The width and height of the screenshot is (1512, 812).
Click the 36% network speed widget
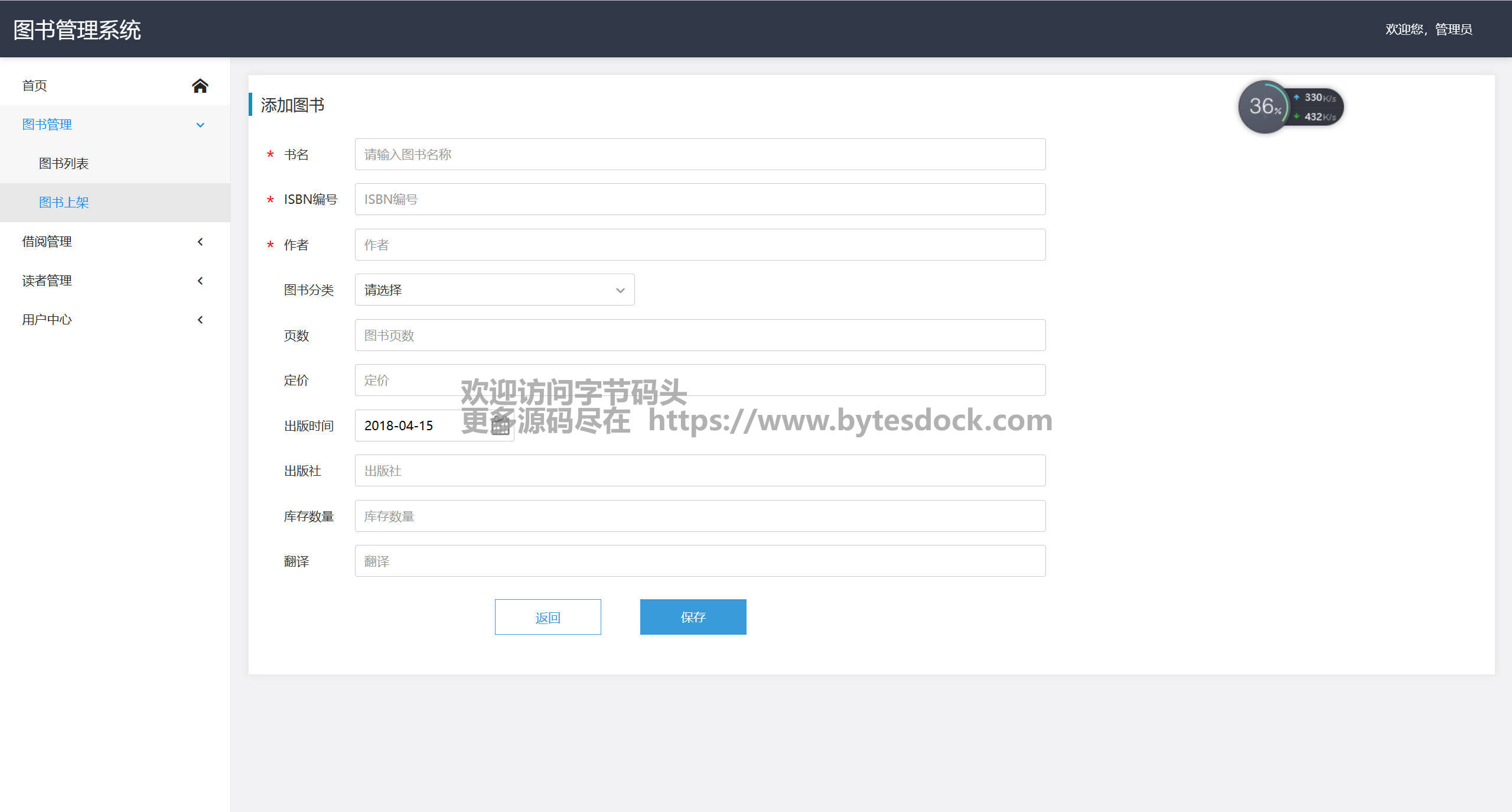(x=1264, y=107)
